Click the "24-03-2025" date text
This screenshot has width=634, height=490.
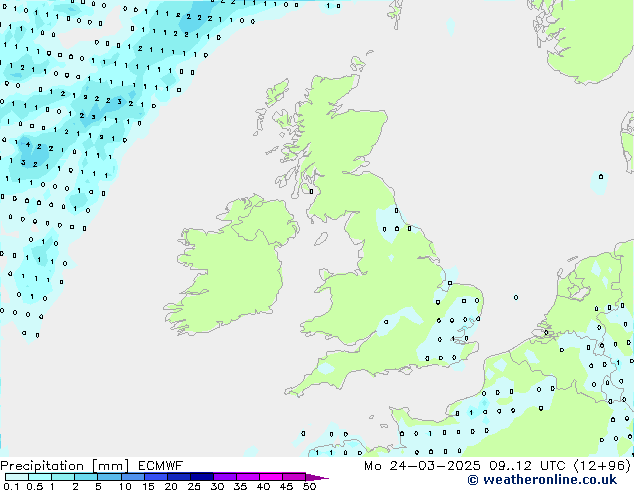435,466
